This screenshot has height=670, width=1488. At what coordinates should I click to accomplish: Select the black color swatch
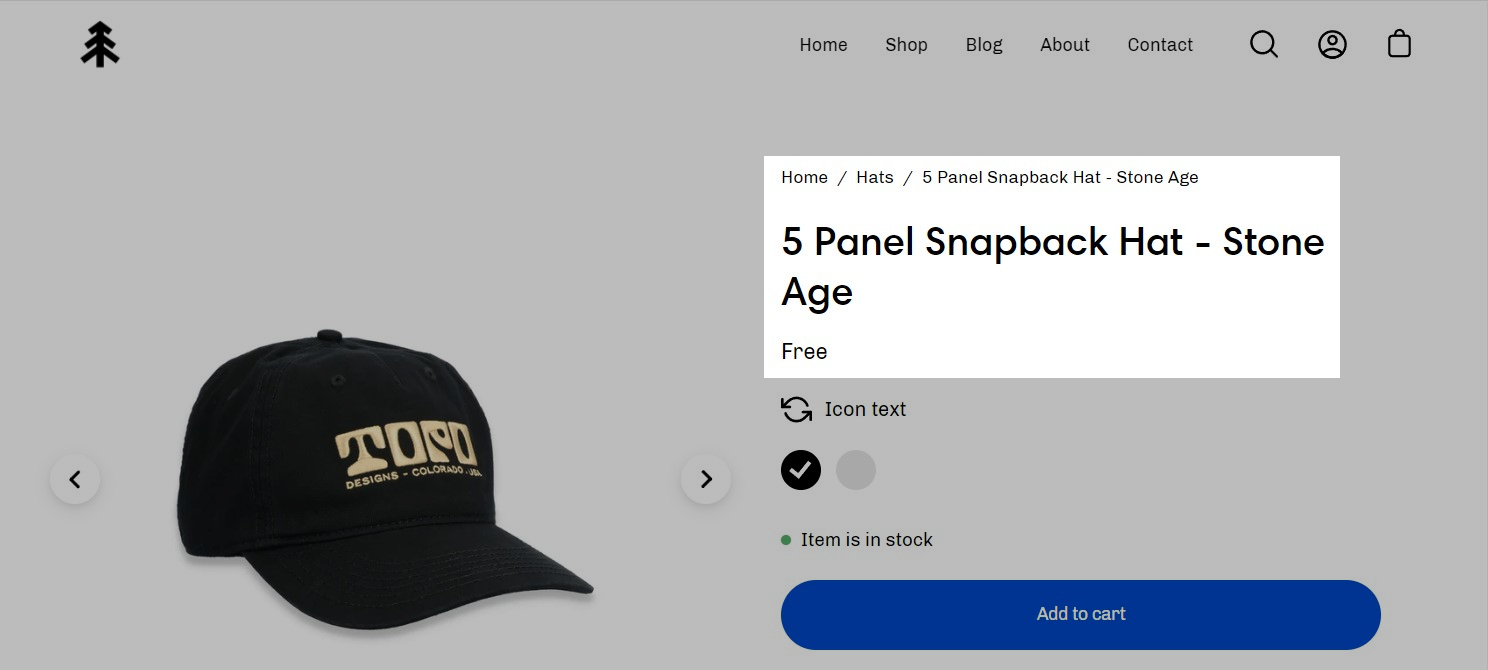801,470
